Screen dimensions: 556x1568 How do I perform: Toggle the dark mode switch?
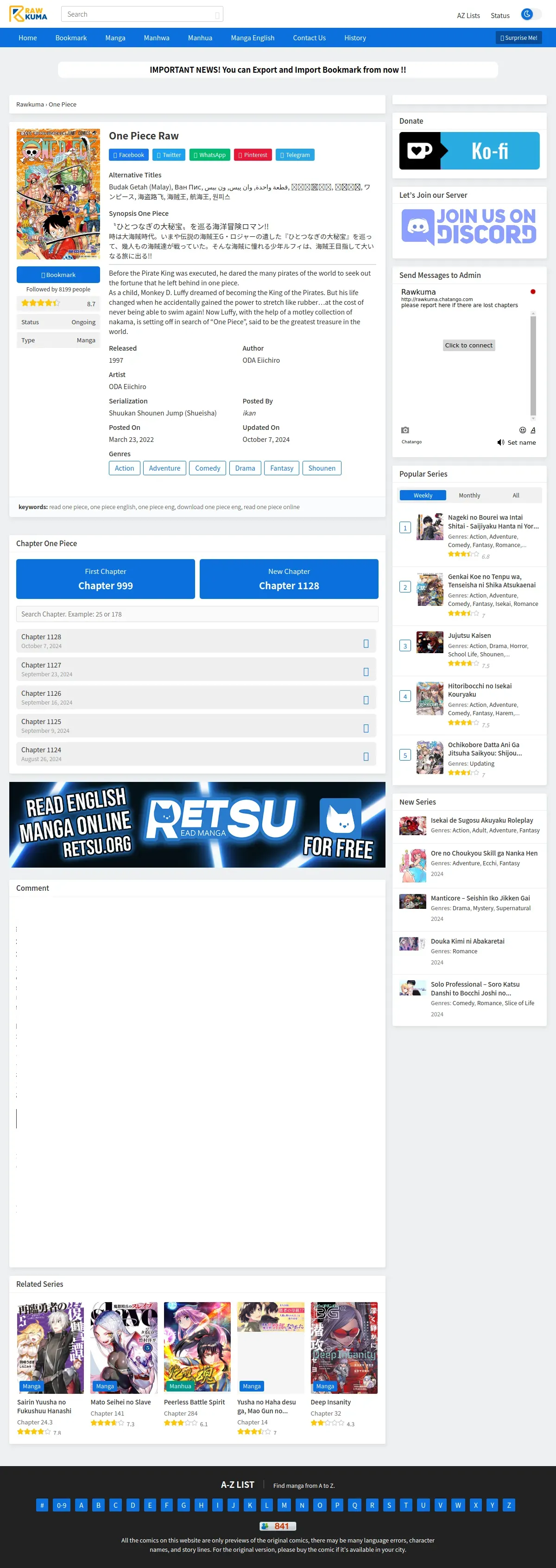coord(531,14)
